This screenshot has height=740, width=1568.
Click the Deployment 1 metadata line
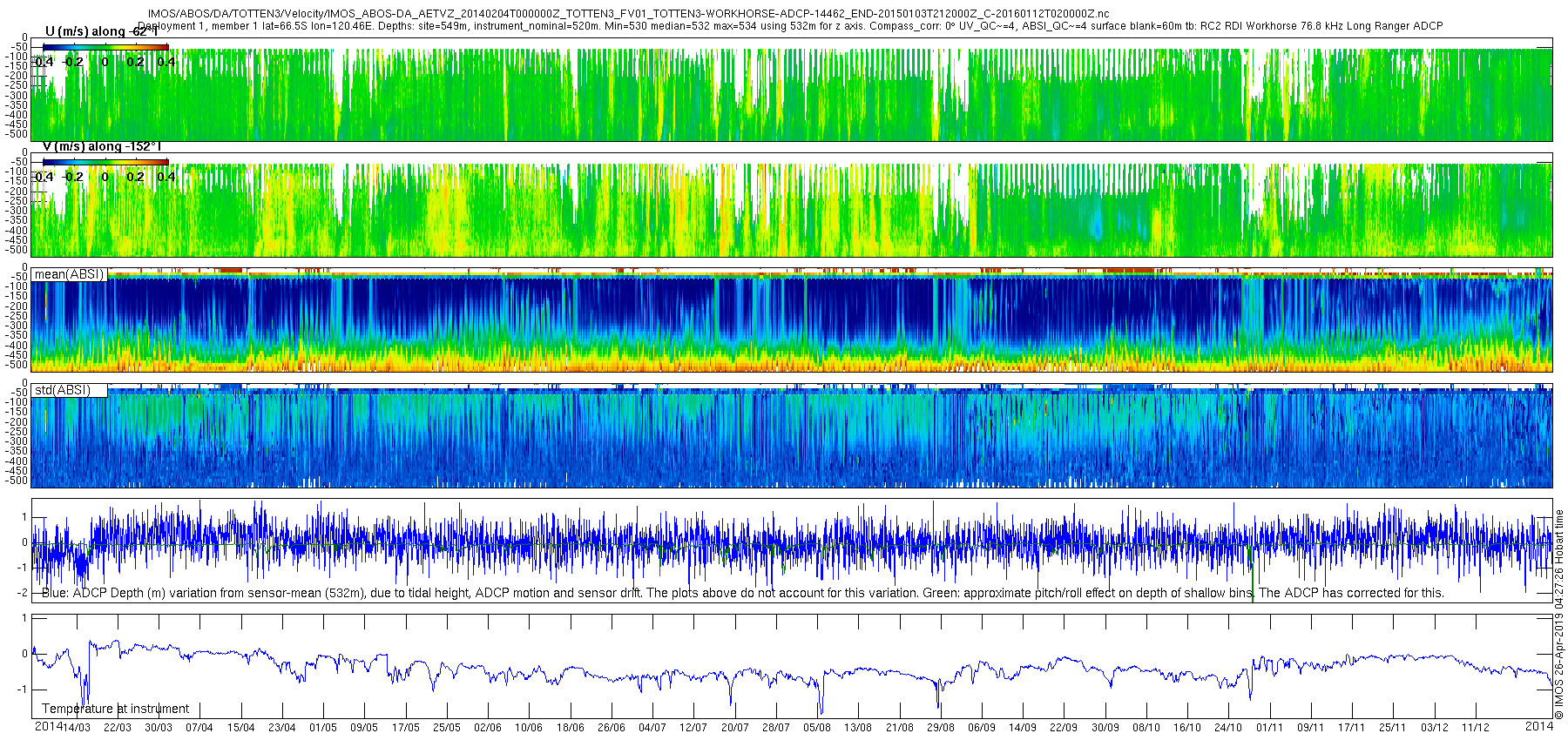790,26
